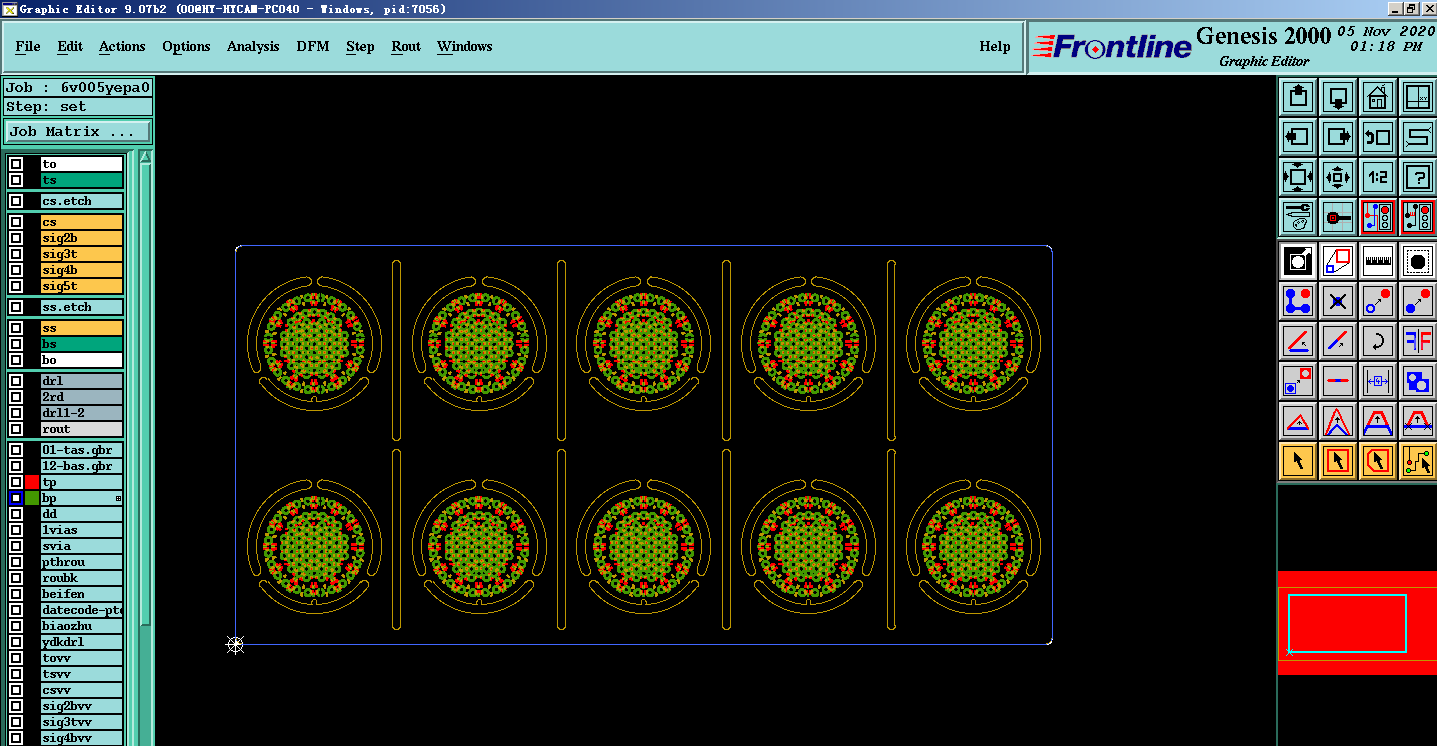Viewport: 1437px width, 746px height.
Task: Click the XY coordinate window icon
Action: pyautogui.click(x=1418, y=97)
